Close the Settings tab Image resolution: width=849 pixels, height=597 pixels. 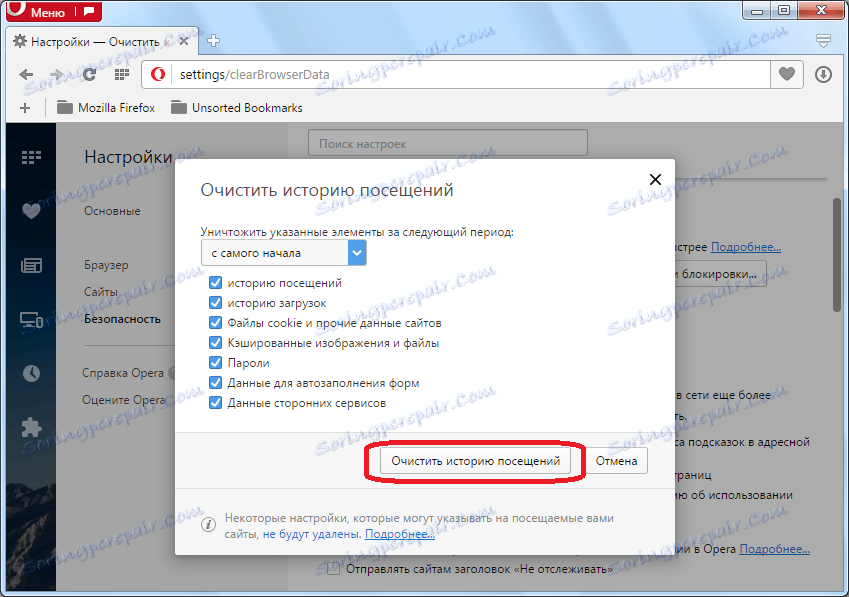184,41
